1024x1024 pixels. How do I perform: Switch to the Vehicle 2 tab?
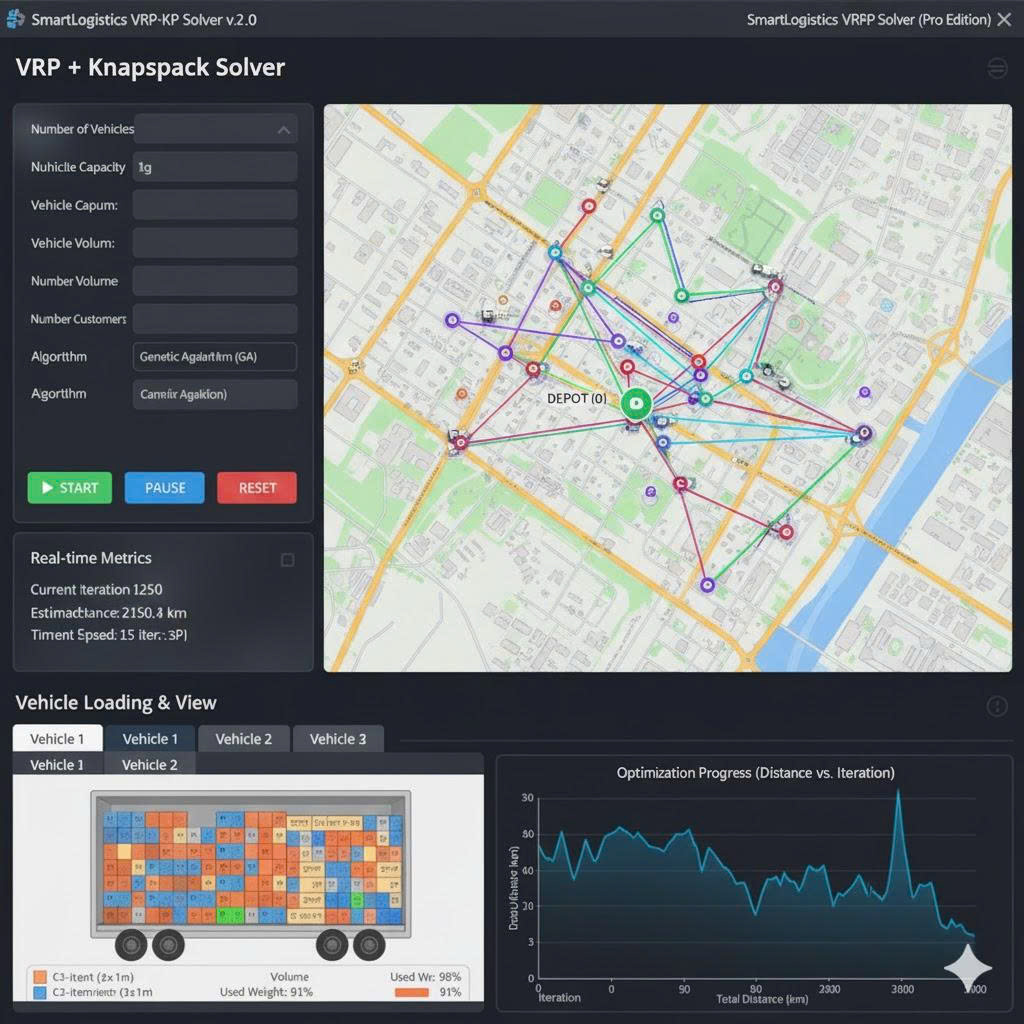(243, 738)
